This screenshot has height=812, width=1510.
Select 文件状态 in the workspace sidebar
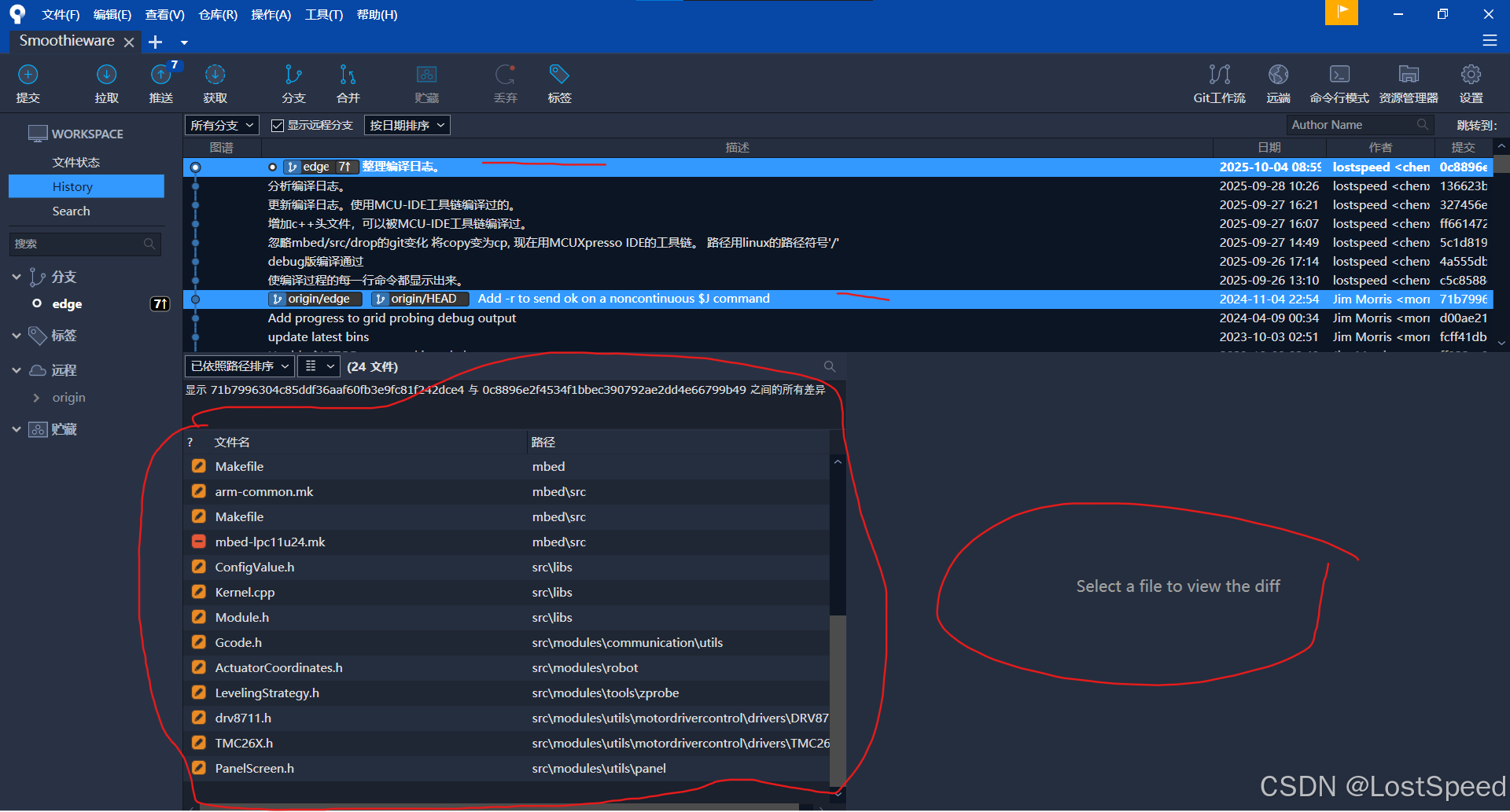click(x=76, y=162)
